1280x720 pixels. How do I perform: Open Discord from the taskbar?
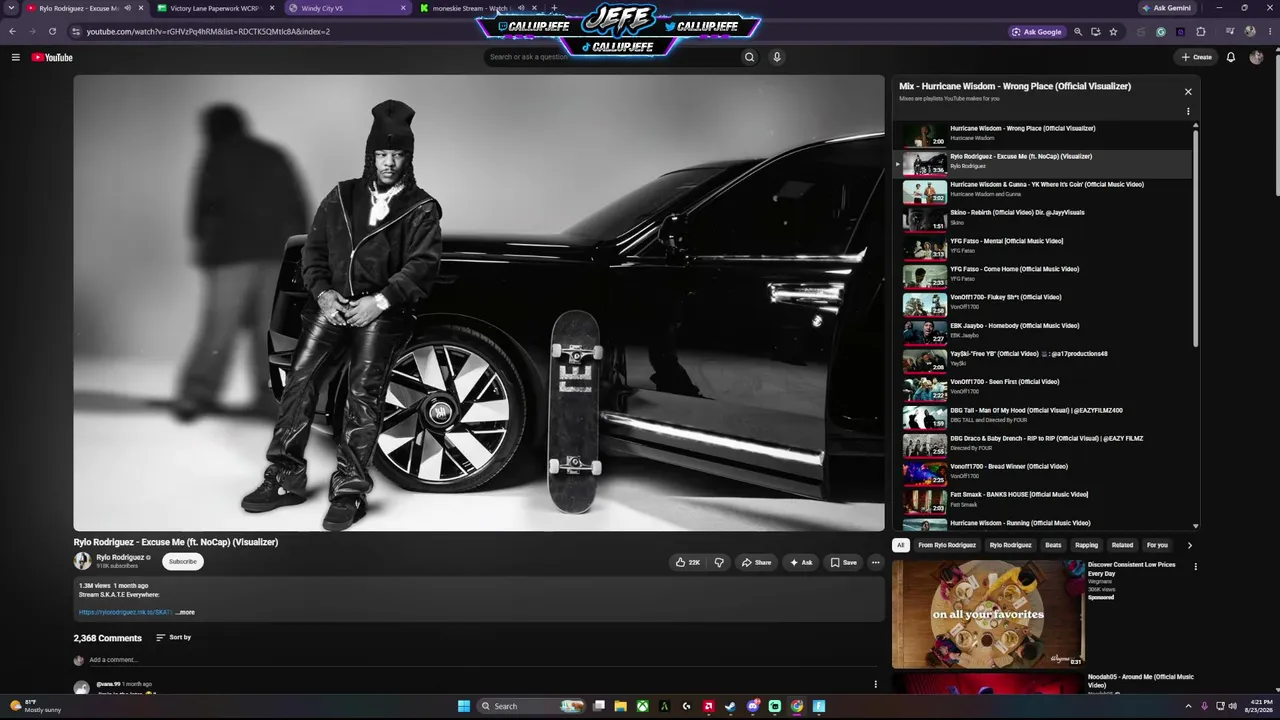pyautogui.click(x=753, y=706)
